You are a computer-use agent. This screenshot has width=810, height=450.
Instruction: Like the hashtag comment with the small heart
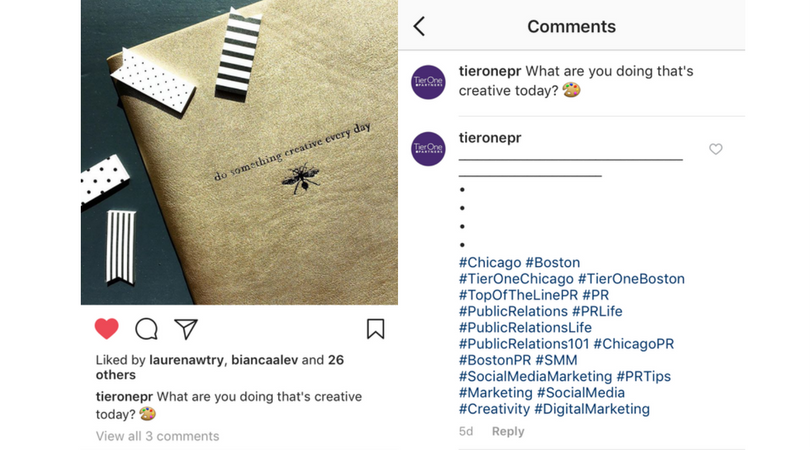coord(715,149)
